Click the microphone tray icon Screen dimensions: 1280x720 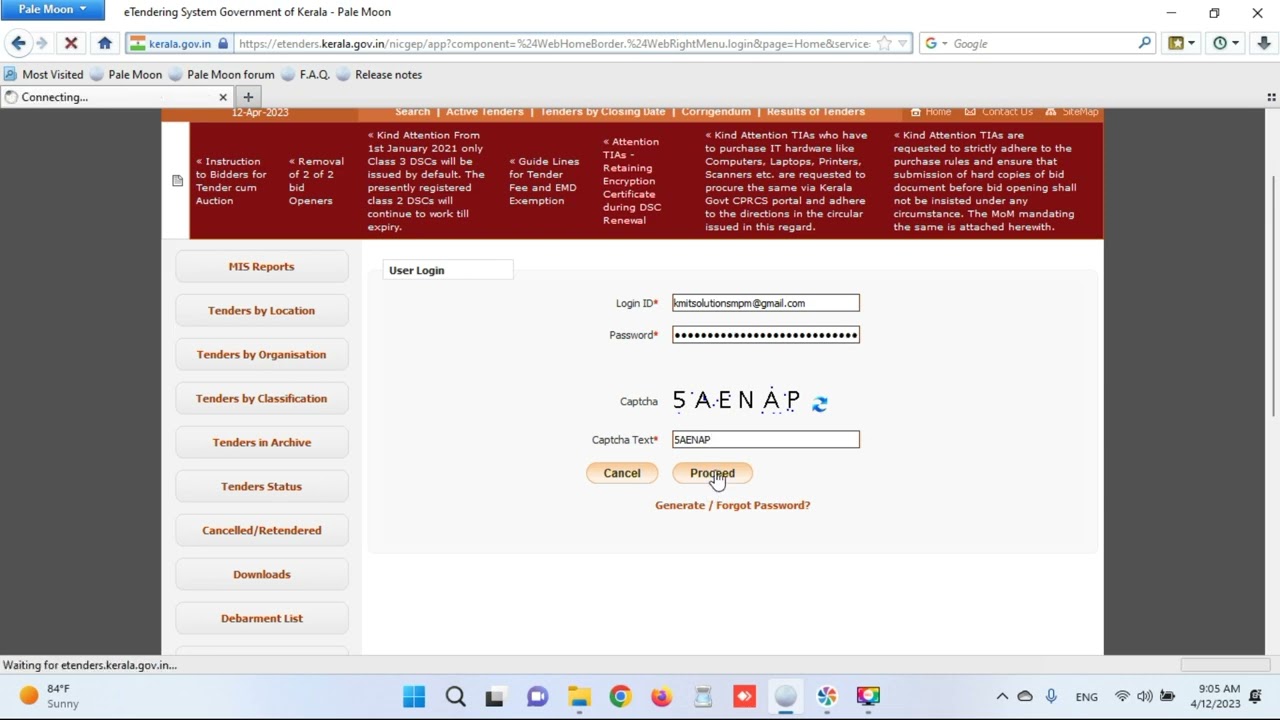tap(1051, 696)
